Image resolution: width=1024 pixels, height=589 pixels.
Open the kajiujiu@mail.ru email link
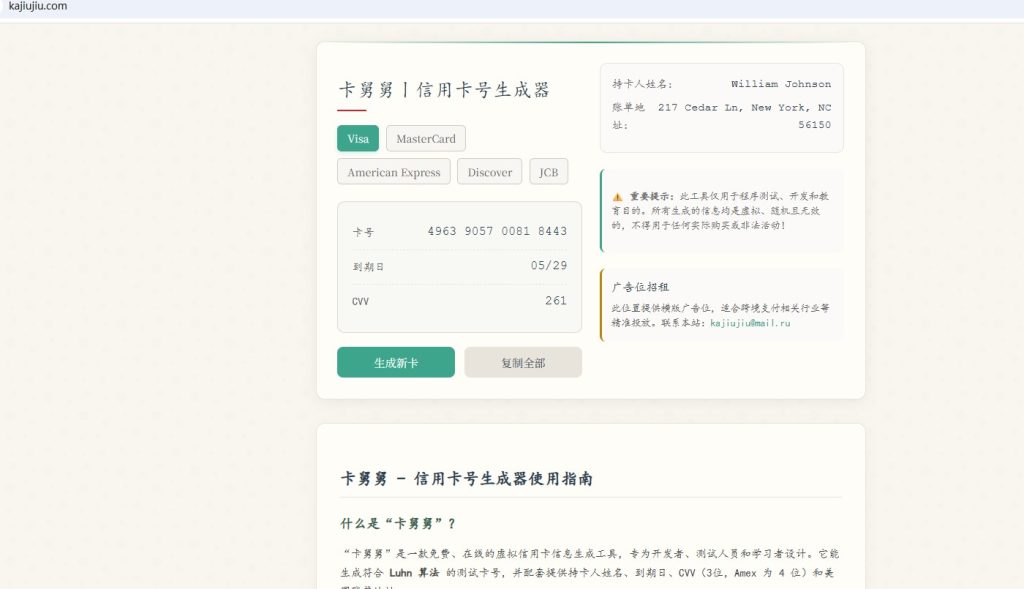[750, 323]
